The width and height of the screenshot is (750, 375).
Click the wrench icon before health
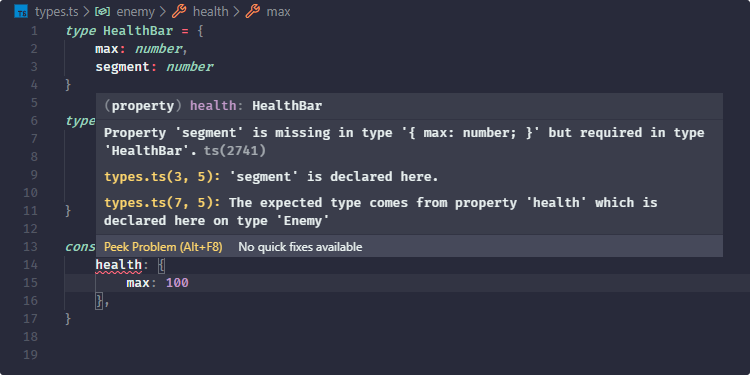tap(179, 11)
